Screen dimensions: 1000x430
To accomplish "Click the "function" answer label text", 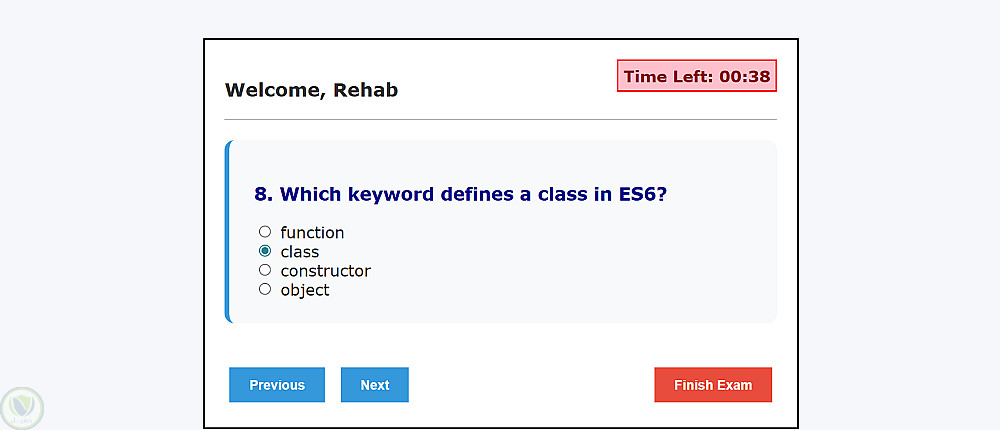I will pyautogui.click(x=312, y=233).
